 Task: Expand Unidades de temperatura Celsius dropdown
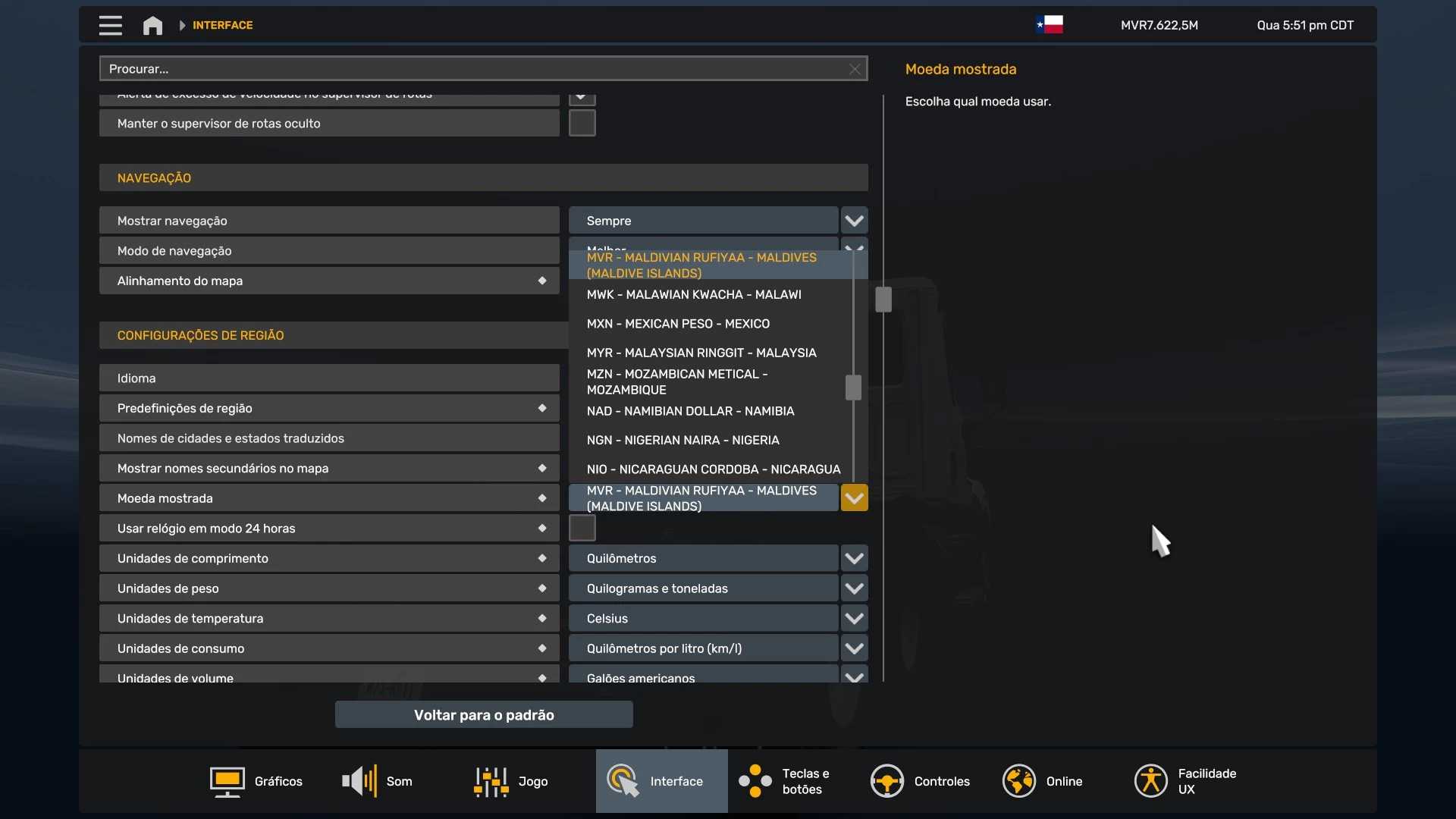click(854, 619)
